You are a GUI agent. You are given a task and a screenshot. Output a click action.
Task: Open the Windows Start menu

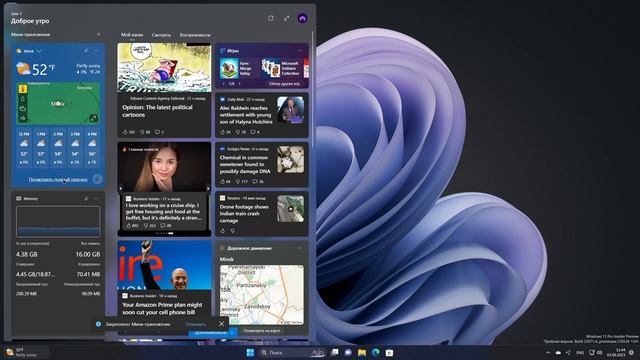(250, 352)
